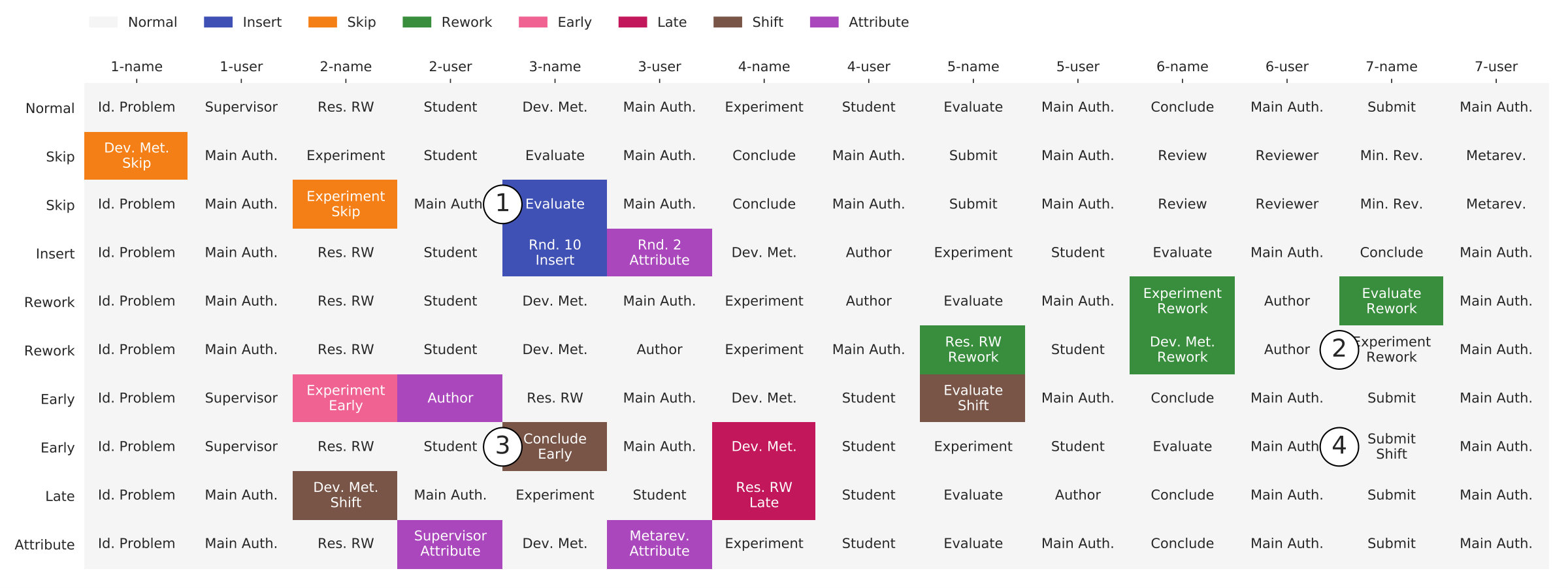The image size is (1568, 588).
Task: Click the circled number 2 marker
Action: coord(1339,350)
